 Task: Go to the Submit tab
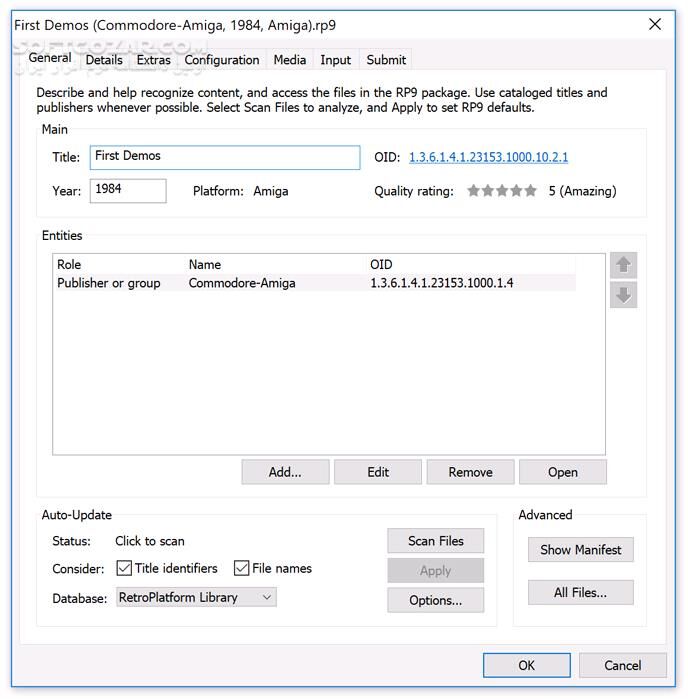tap(386, 60)
